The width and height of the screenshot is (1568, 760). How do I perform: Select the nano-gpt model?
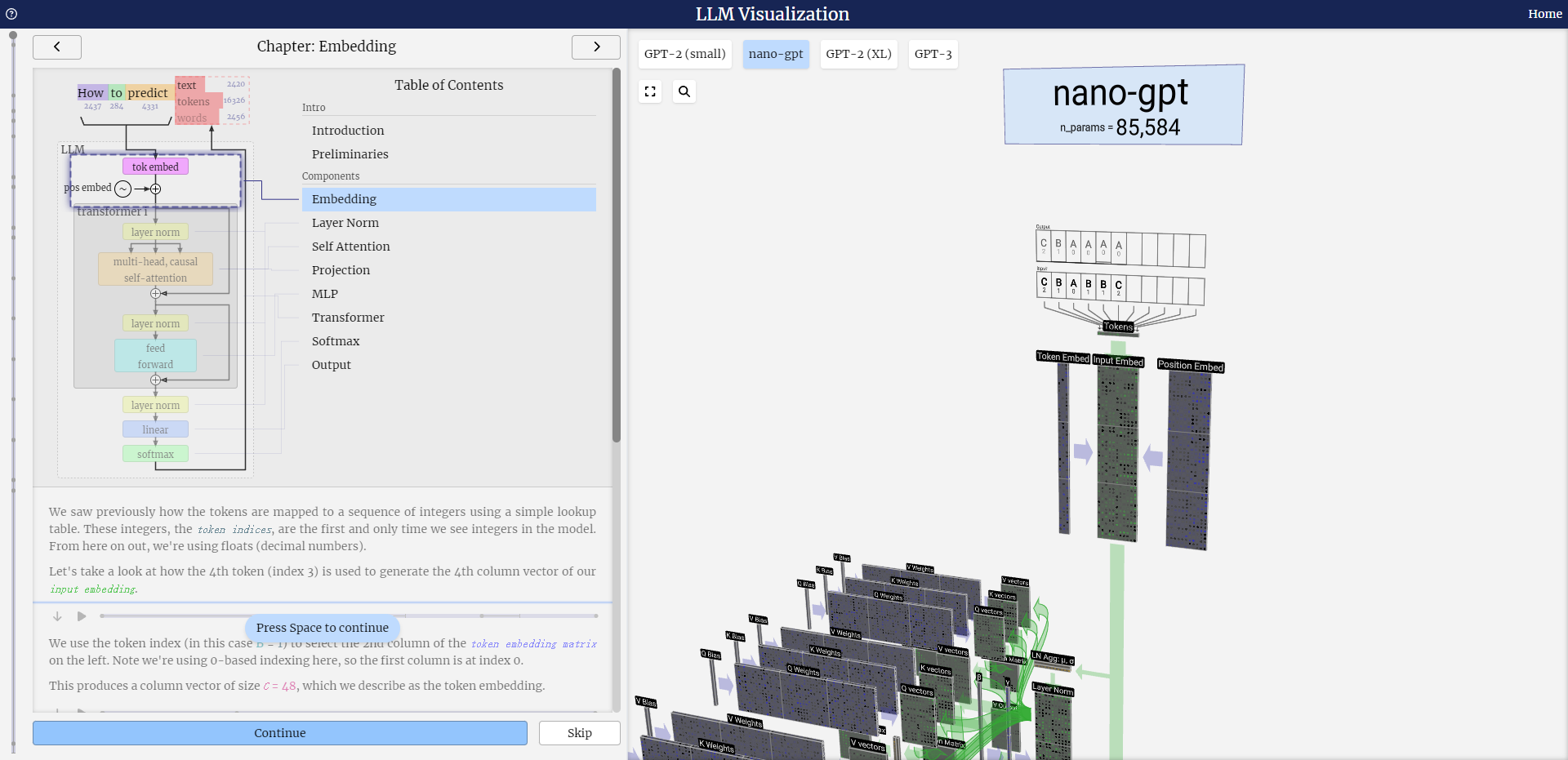[x=776, y=54]
